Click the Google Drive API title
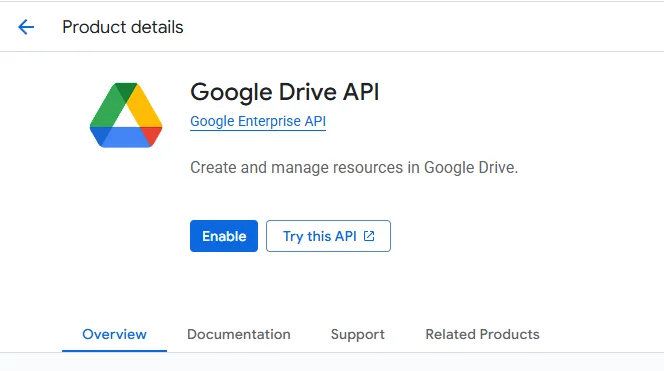The image size is (664, 371). click(285, 92)
